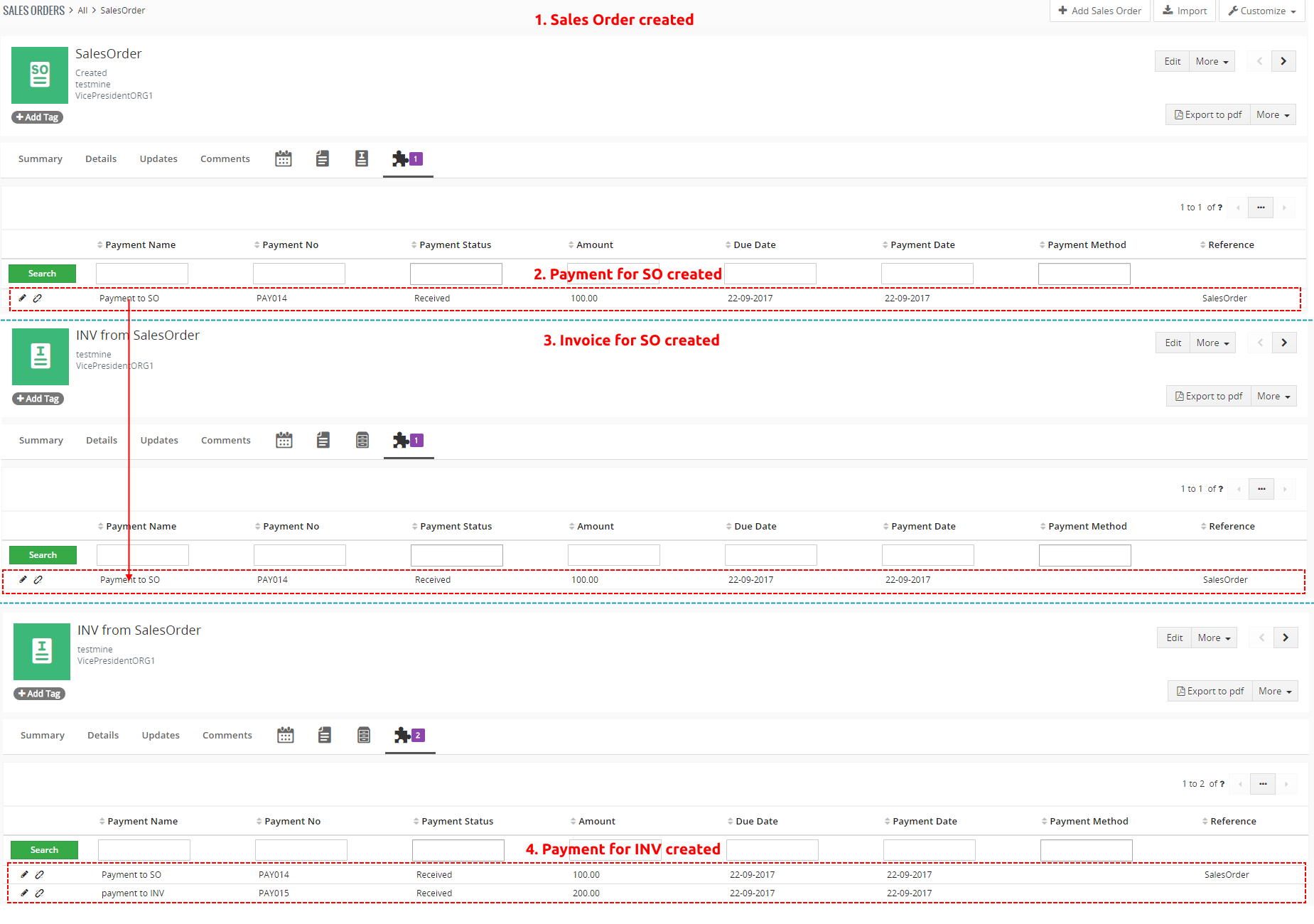Click the green SO record icon
The height and width of the screenshot is (924, 1314).
40,75
